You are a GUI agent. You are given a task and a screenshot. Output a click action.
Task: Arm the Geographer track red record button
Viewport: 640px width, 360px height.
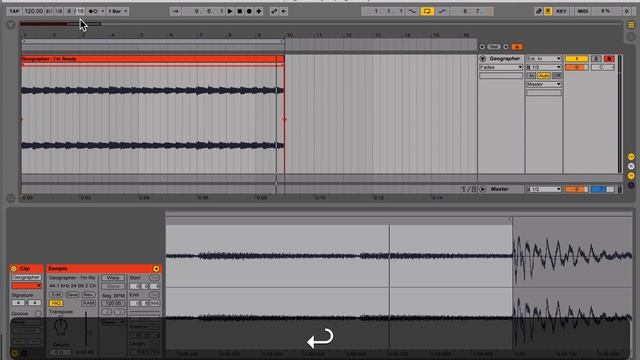click(x=609, y=59)
